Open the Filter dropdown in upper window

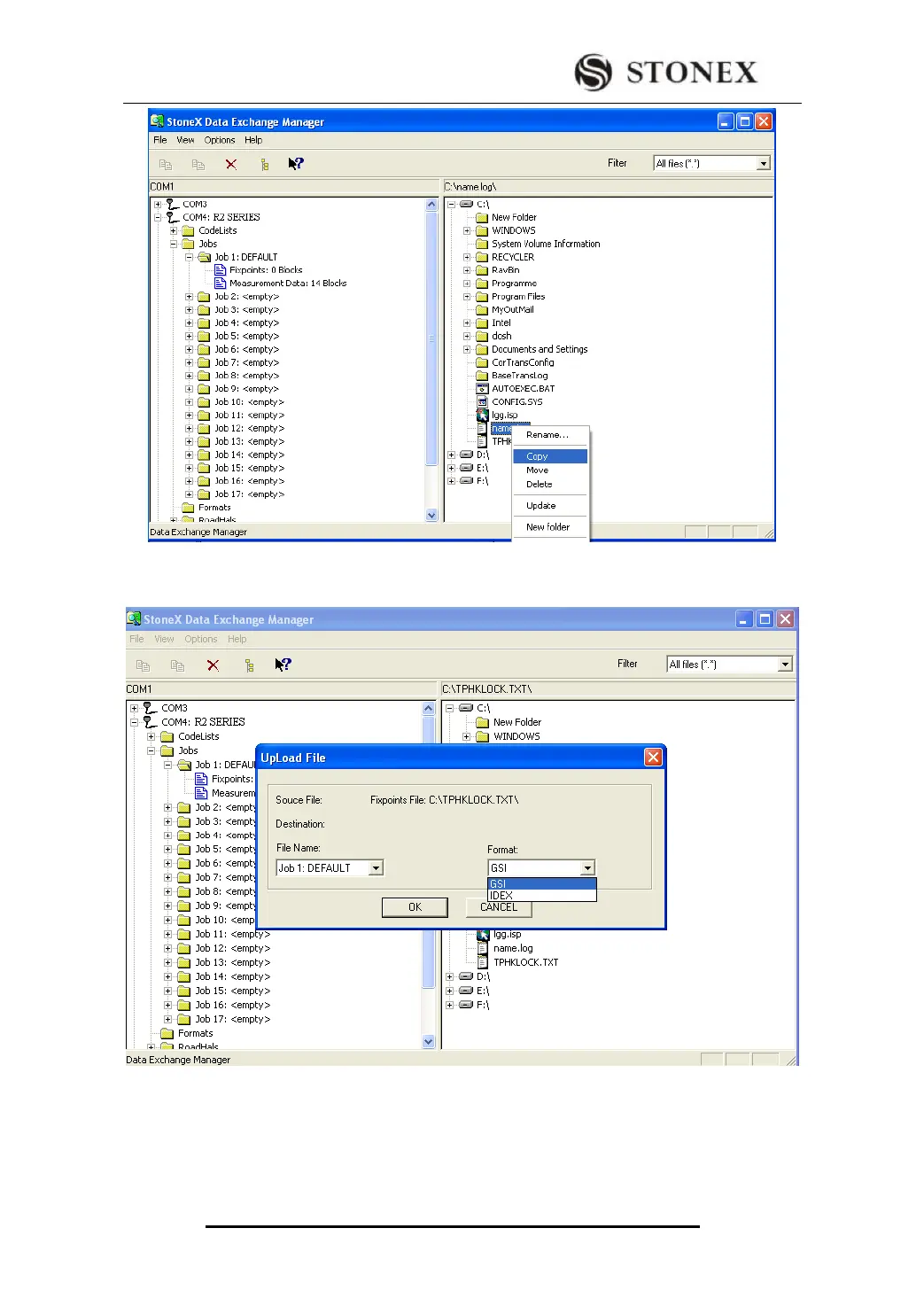[763, 163]
